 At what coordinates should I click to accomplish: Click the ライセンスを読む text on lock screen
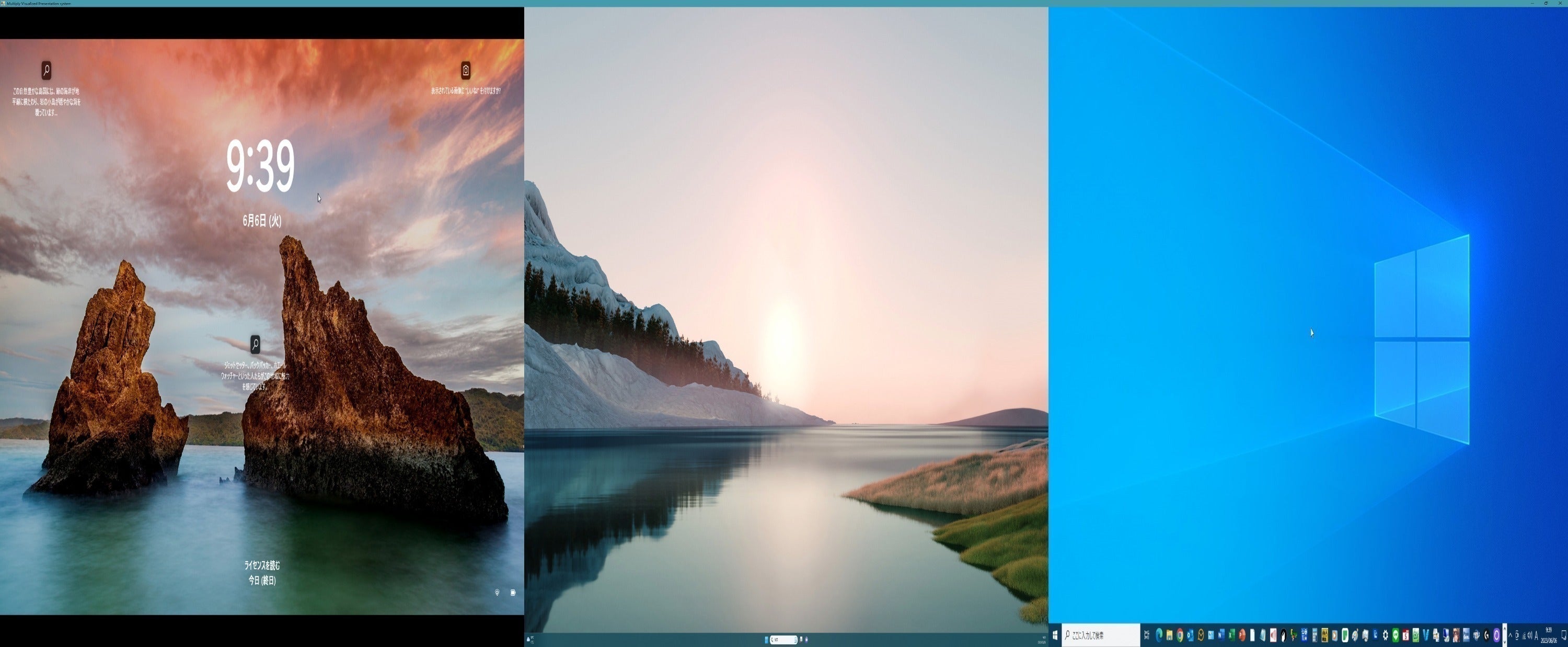click(262, 565)
